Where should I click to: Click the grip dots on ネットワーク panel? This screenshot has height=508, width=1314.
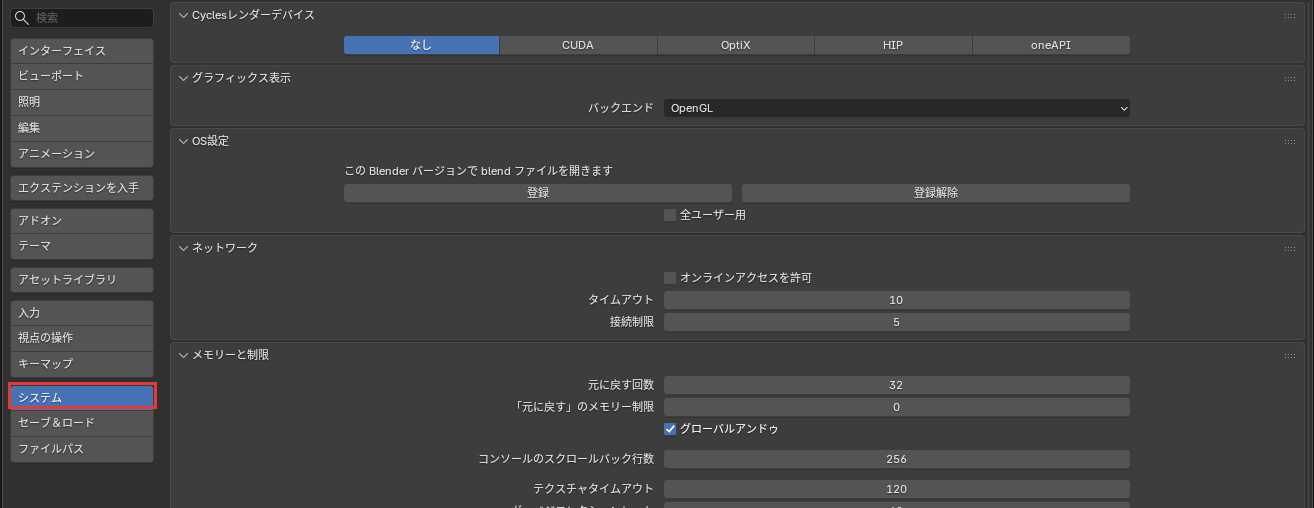click(1290, 248)
